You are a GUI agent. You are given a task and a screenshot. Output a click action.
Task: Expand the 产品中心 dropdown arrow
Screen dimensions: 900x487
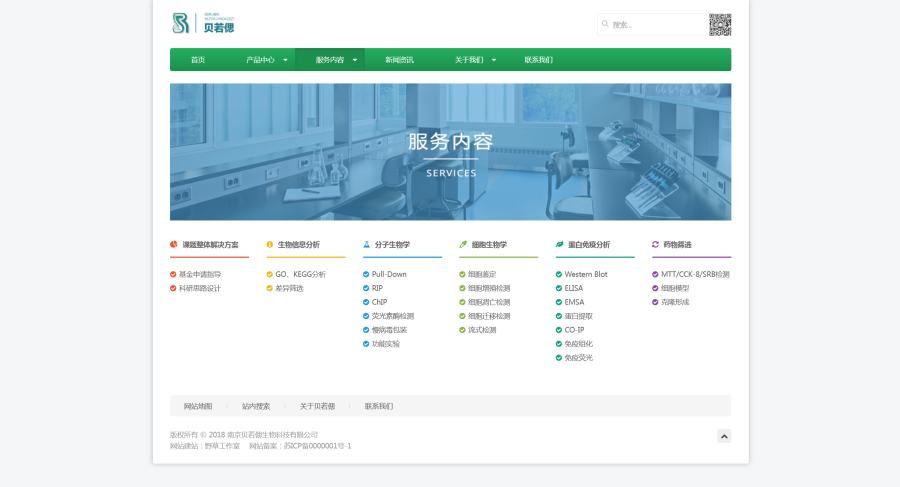coord(285,60)
